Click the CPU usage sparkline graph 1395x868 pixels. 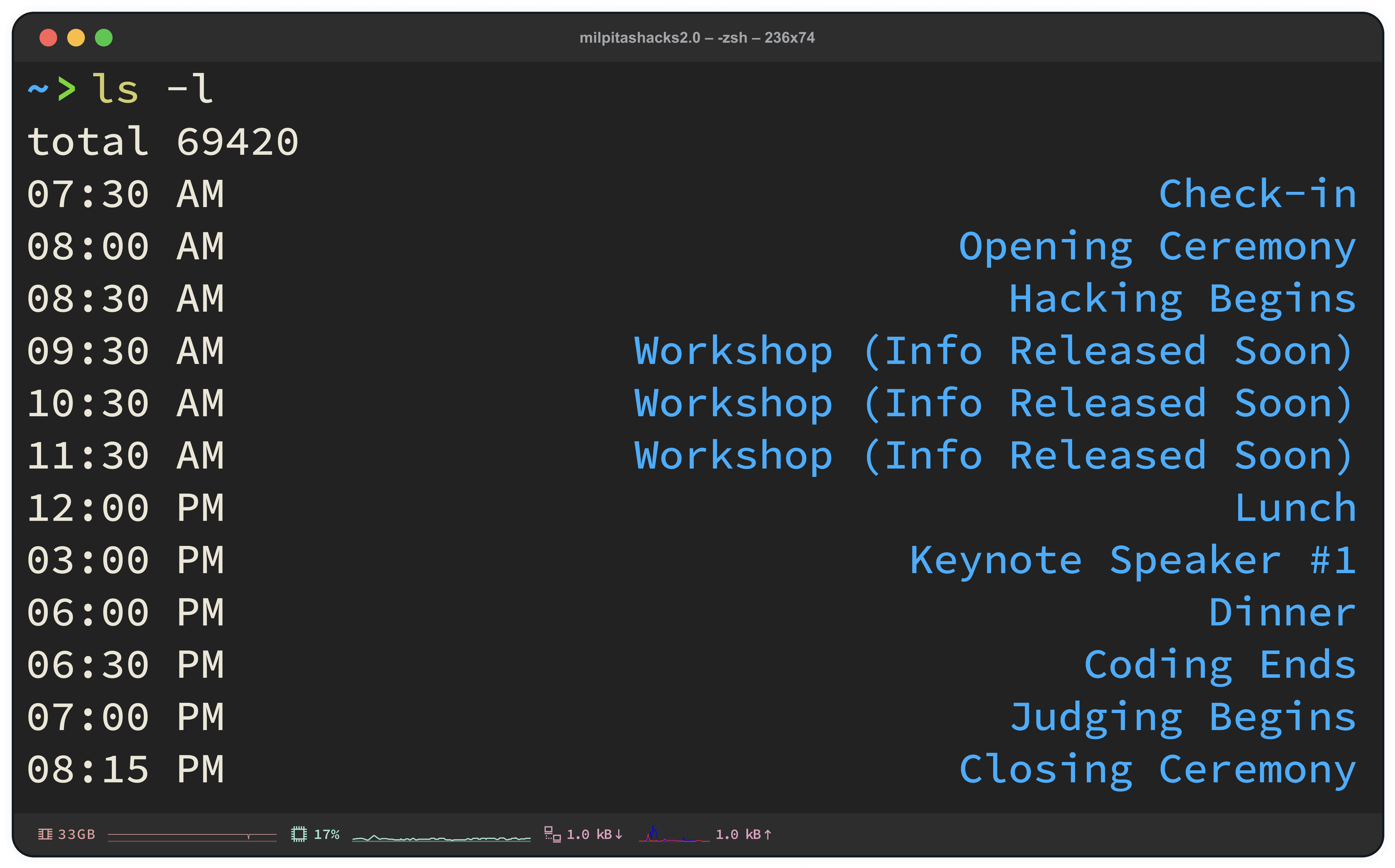[441, 838]
